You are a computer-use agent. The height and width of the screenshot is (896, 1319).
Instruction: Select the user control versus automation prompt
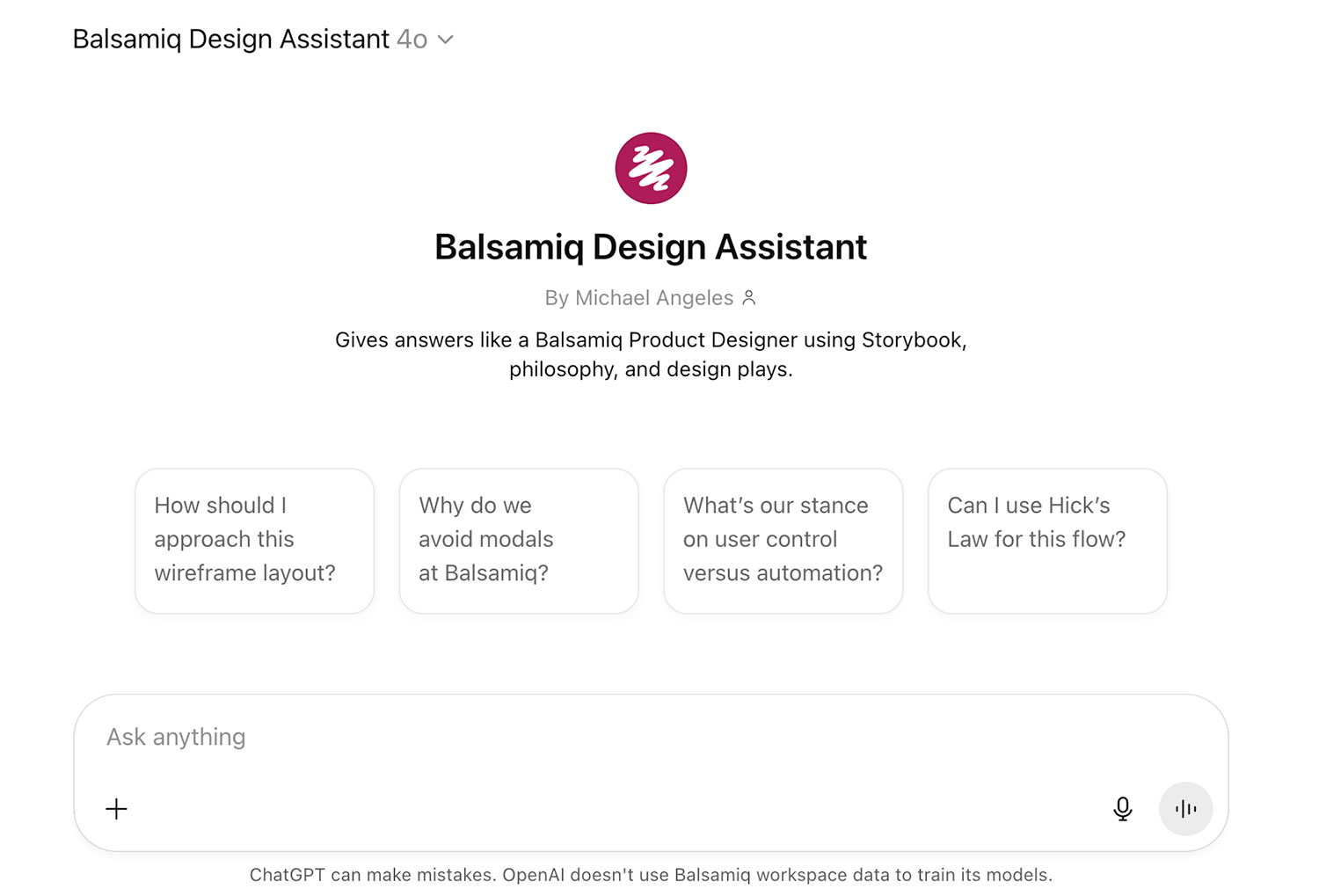click(783, 540)
